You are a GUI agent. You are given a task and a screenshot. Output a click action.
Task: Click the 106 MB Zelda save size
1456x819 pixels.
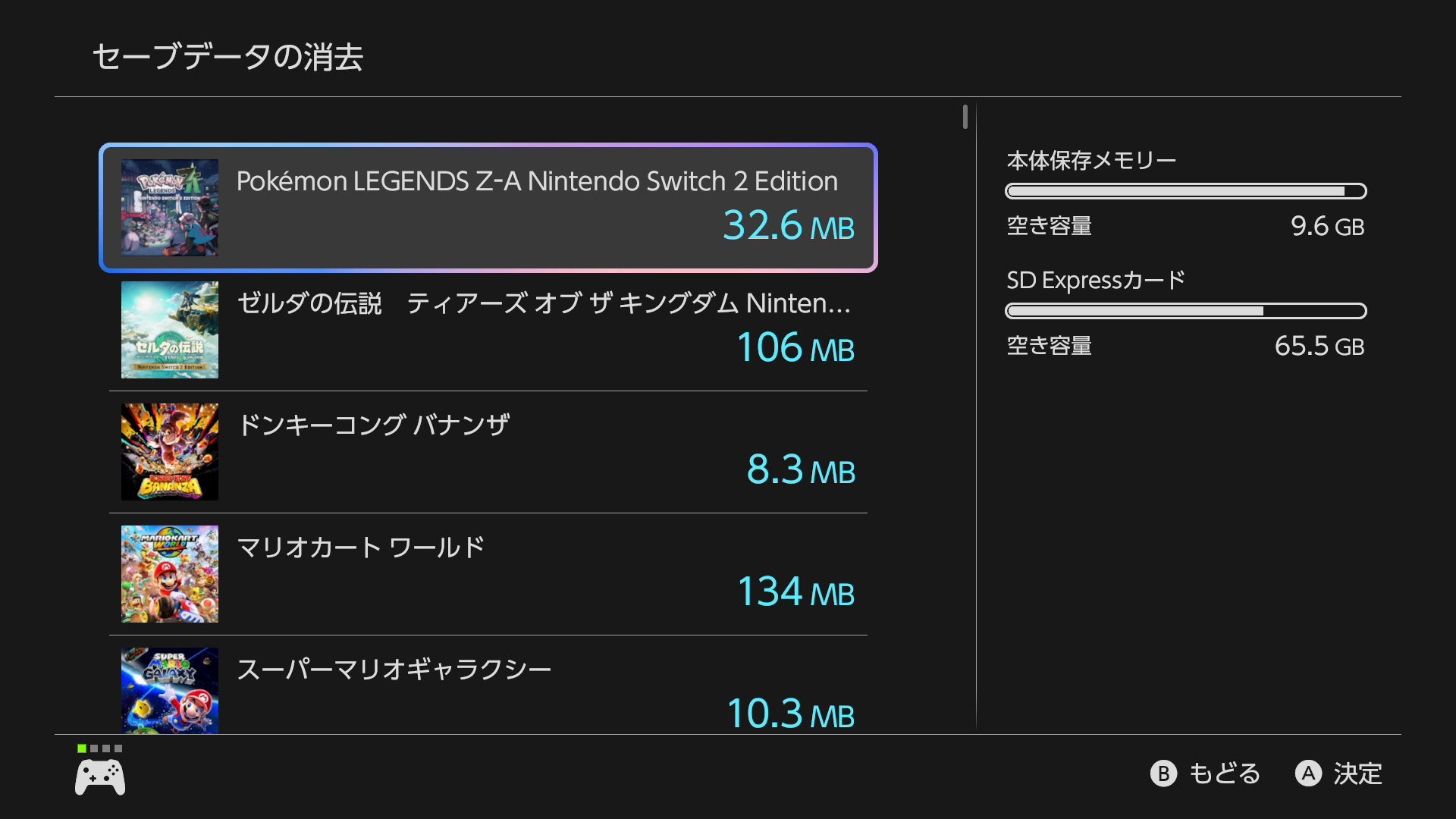(x=795, y=348)
